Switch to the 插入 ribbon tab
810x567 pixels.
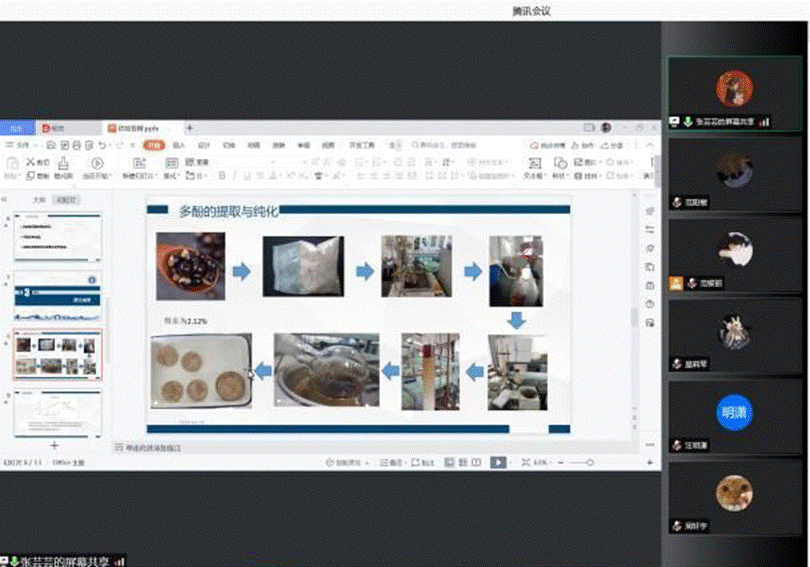tap(179, 146)
